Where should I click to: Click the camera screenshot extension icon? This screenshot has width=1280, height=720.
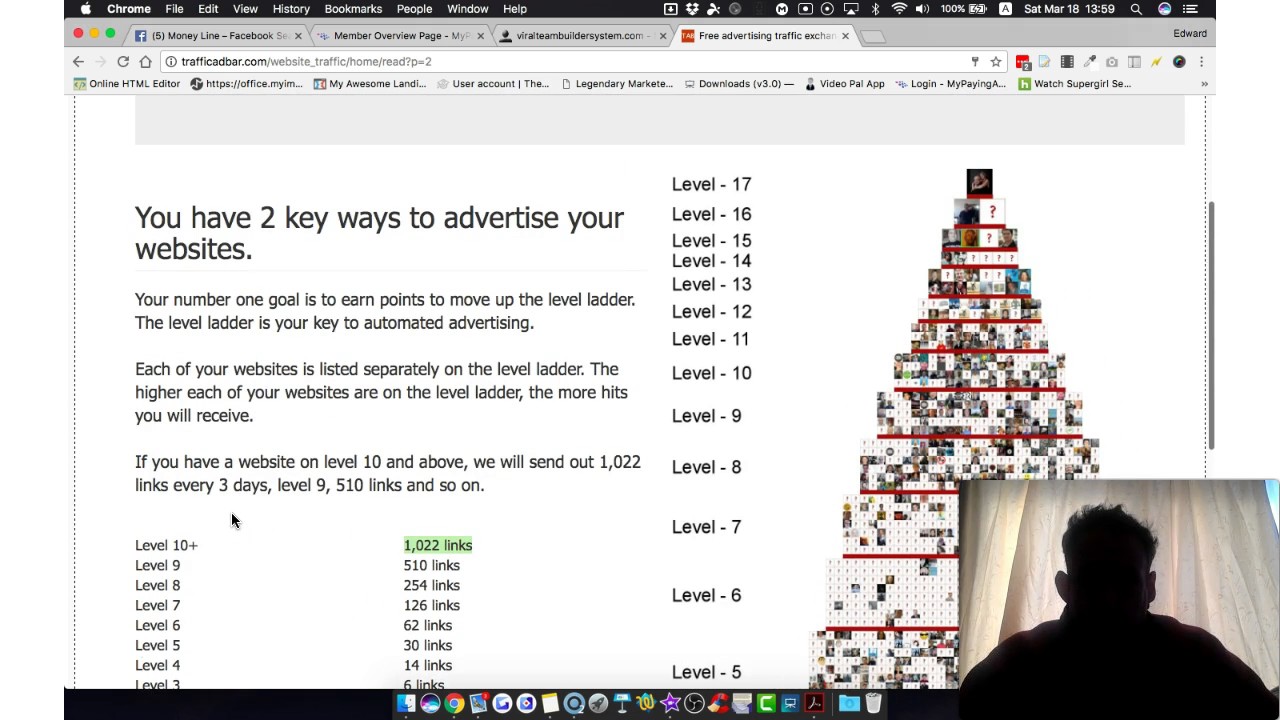[1112, 62]
